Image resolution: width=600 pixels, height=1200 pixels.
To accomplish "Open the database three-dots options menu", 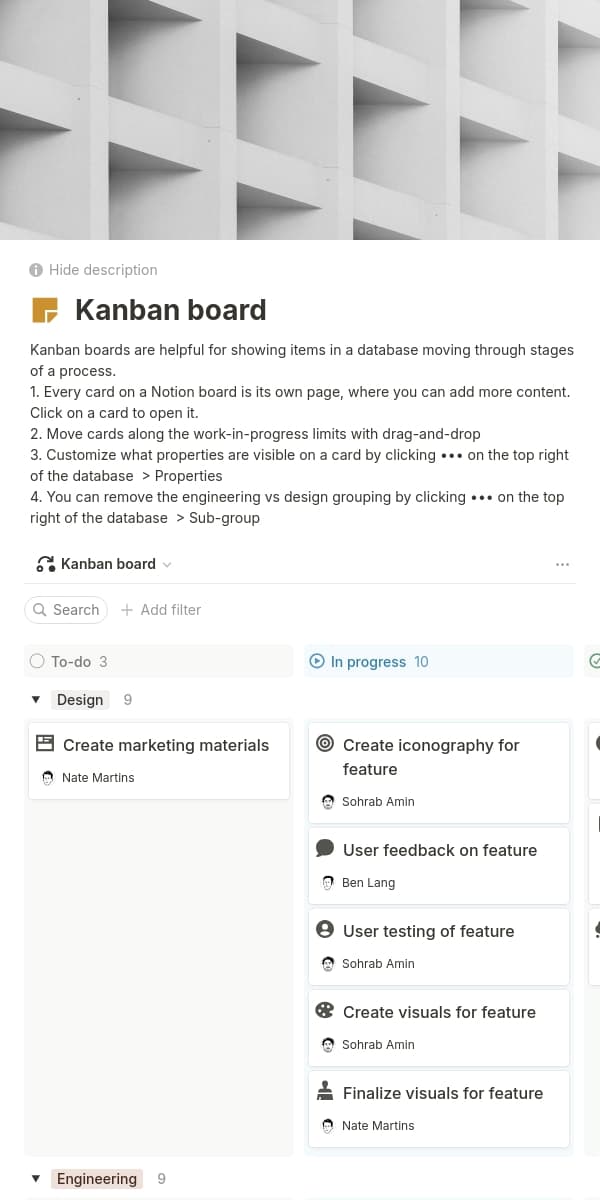I will pos(562,564).
